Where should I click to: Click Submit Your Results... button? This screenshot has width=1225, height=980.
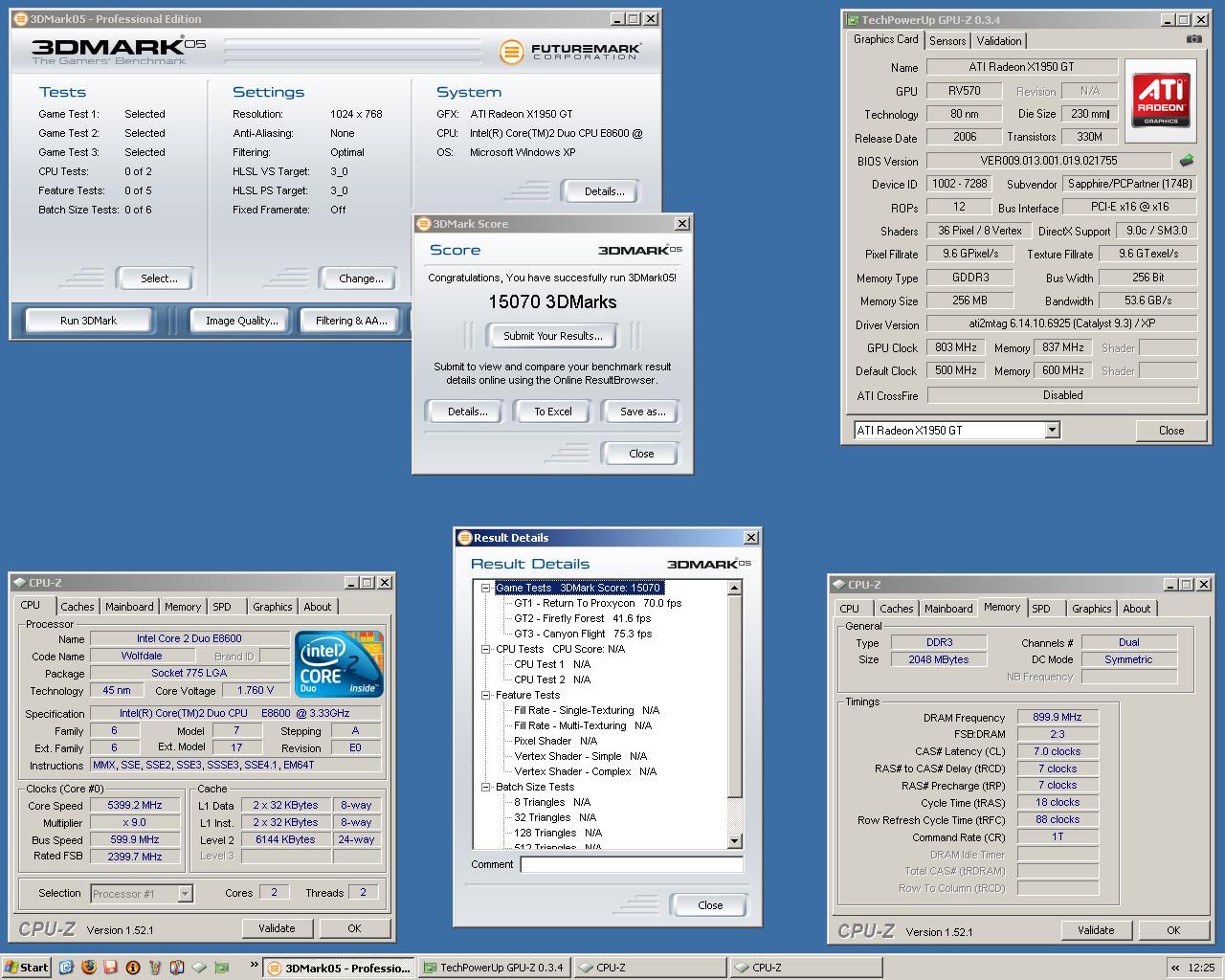click(553, 336)
